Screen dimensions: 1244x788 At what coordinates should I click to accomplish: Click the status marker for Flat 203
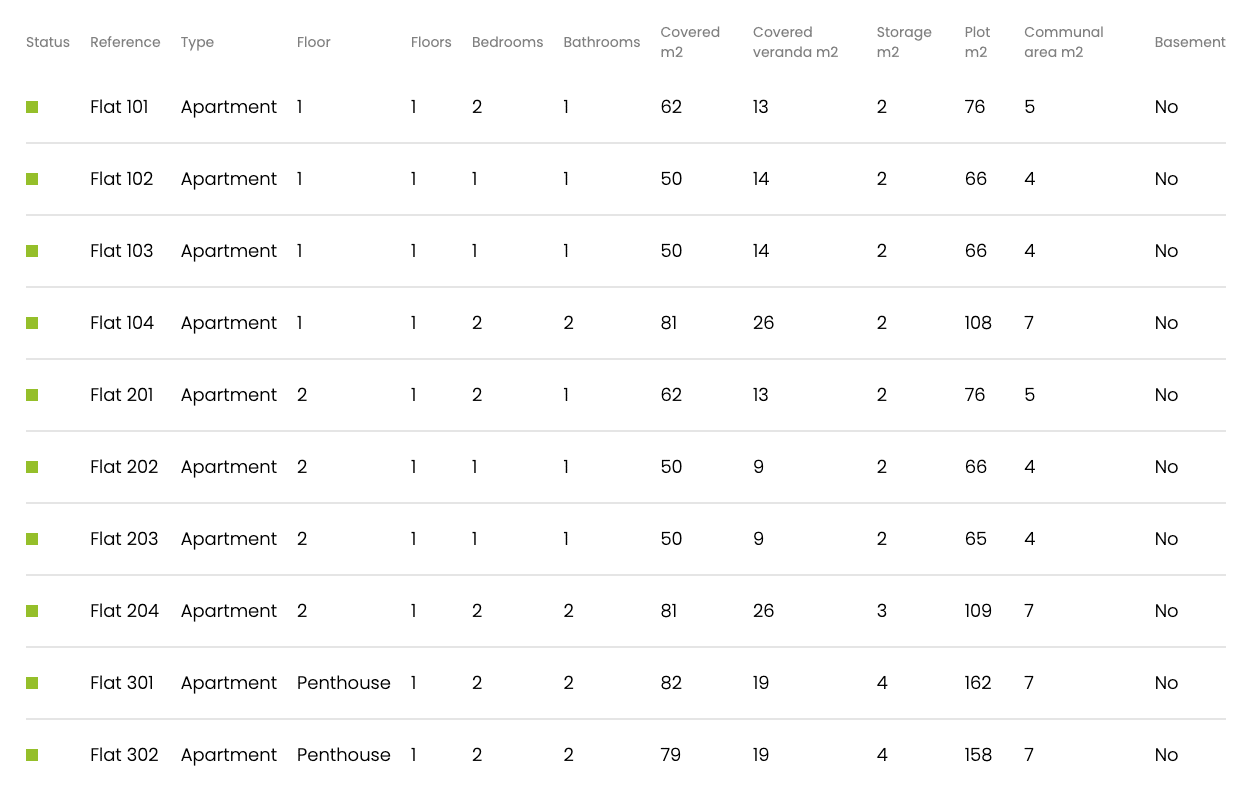(32, 539)
